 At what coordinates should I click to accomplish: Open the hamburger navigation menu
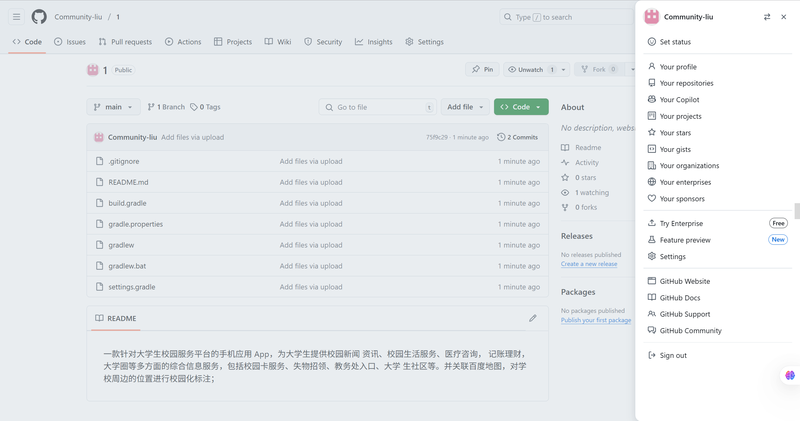(16, 17)
